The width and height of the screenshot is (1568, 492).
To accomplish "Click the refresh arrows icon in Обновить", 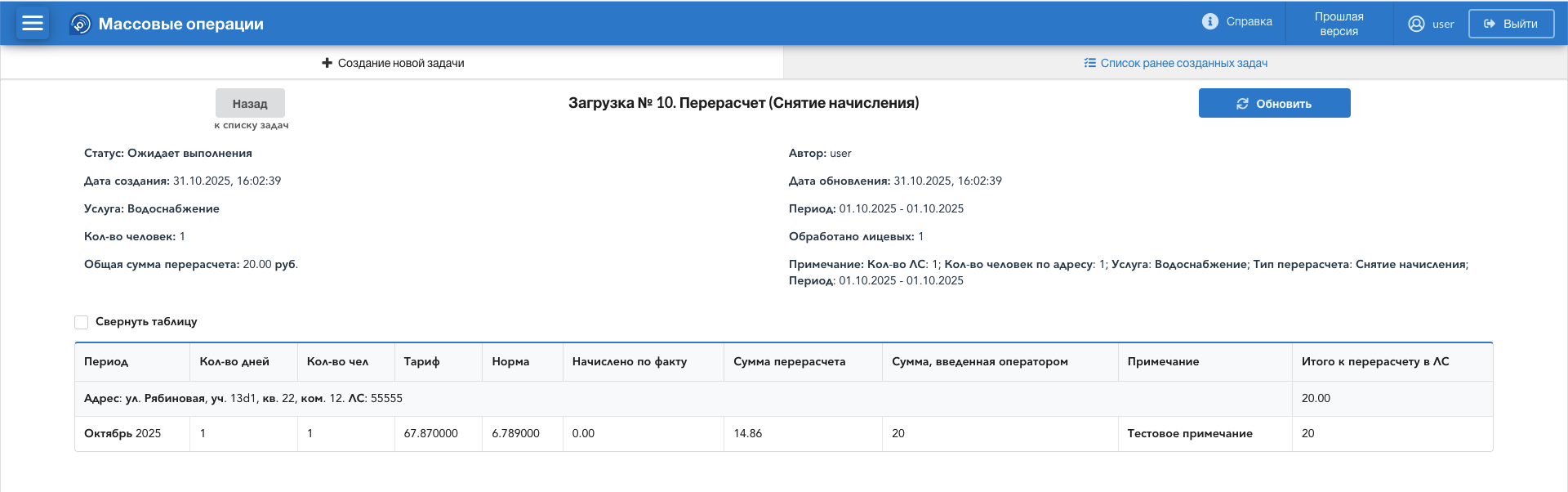I will pos(1242,104).
